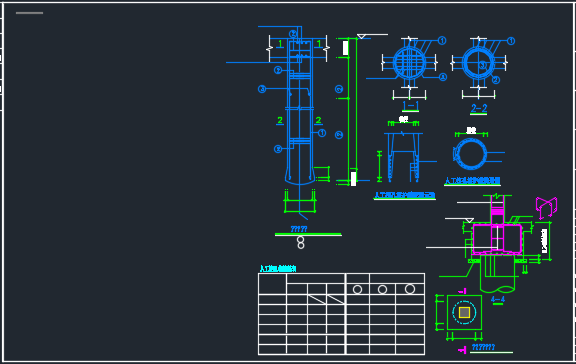
Task: Click the cyan table title above the schedule table
Action: (x=278, y=269)
